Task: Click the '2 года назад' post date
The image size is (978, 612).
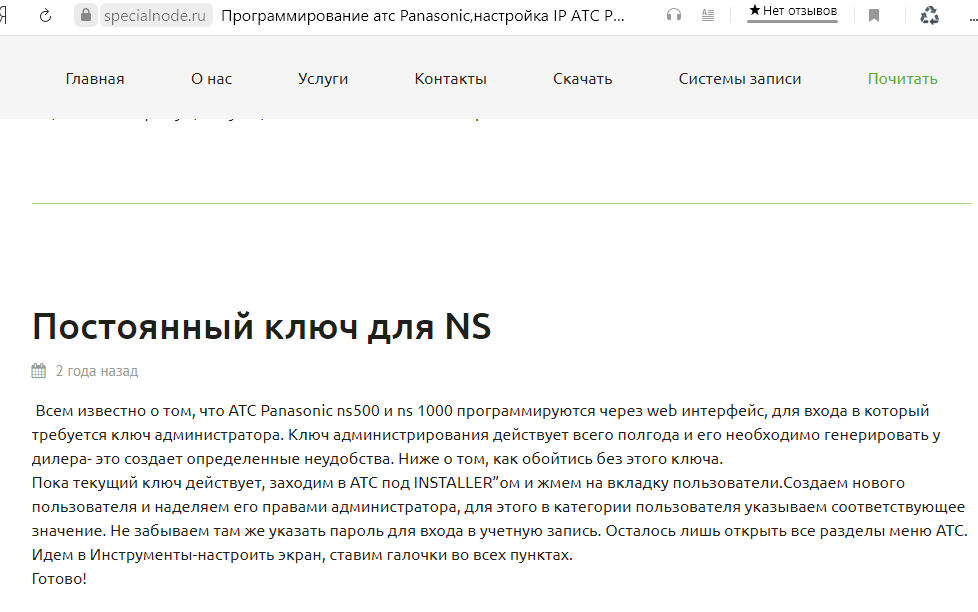Action: [97, 371]
